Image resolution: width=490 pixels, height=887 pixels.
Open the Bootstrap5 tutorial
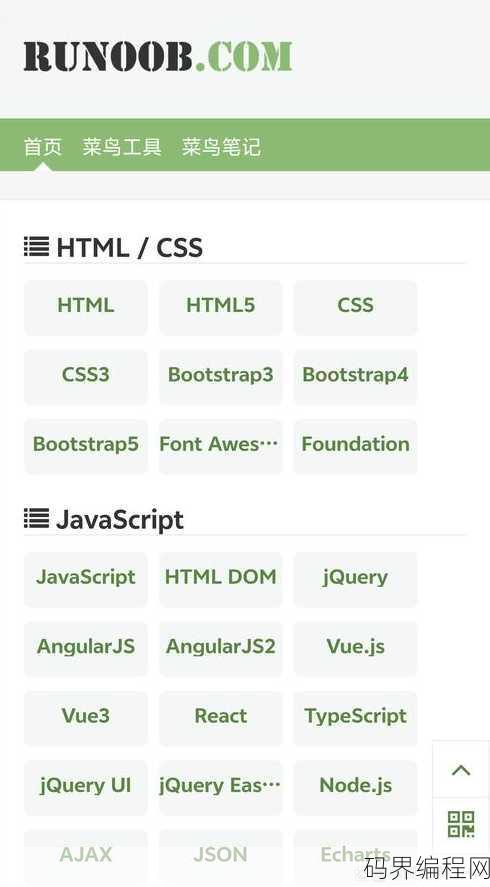point(85,446)
